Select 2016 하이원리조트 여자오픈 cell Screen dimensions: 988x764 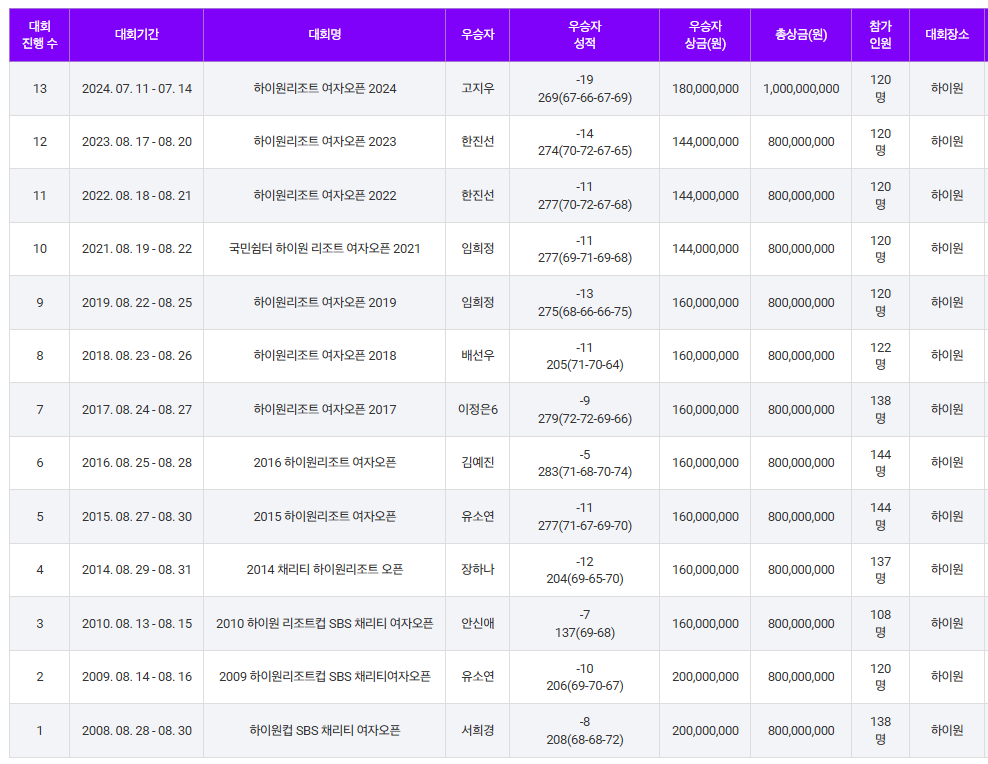pos(325,463)
